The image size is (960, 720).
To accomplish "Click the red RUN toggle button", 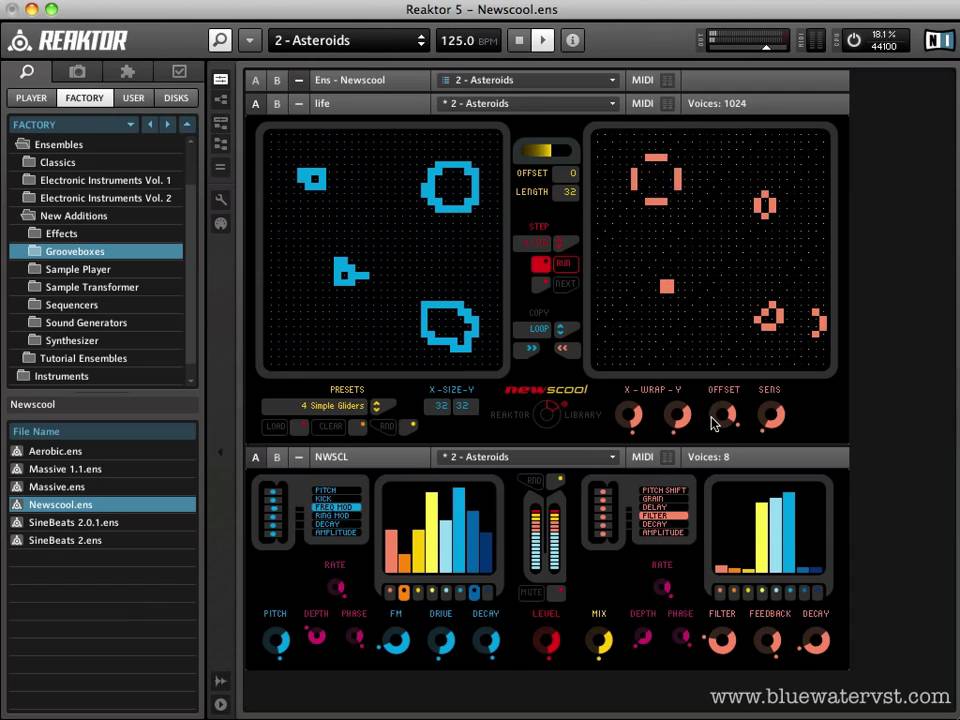I will coord(564,263).
